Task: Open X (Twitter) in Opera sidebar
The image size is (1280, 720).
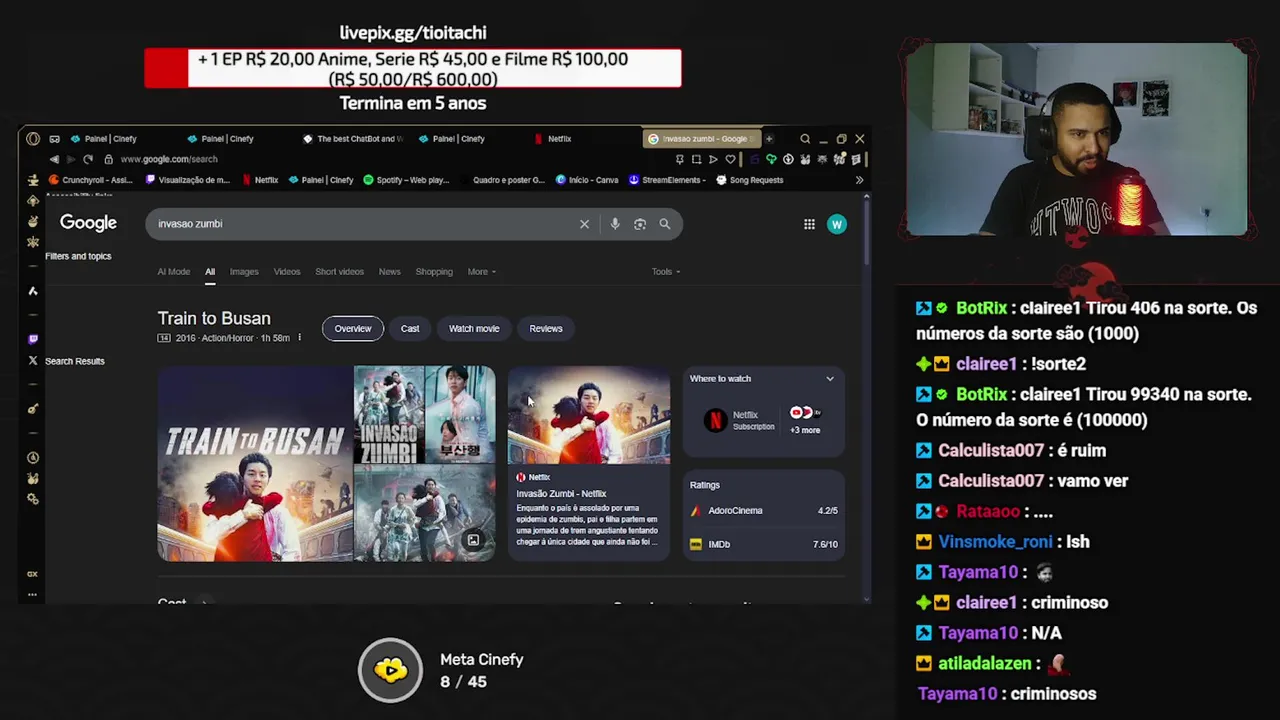Action: [33, 361]
